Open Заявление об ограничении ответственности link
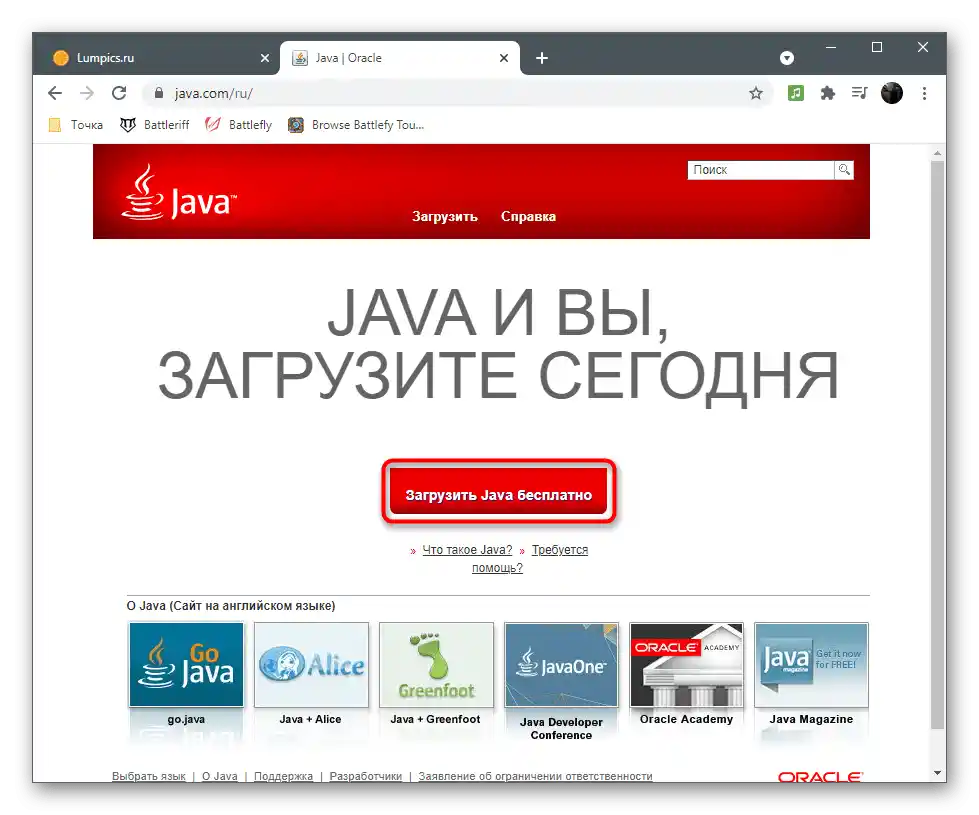This screenshot has height=815, width=979. pos(535,776)
